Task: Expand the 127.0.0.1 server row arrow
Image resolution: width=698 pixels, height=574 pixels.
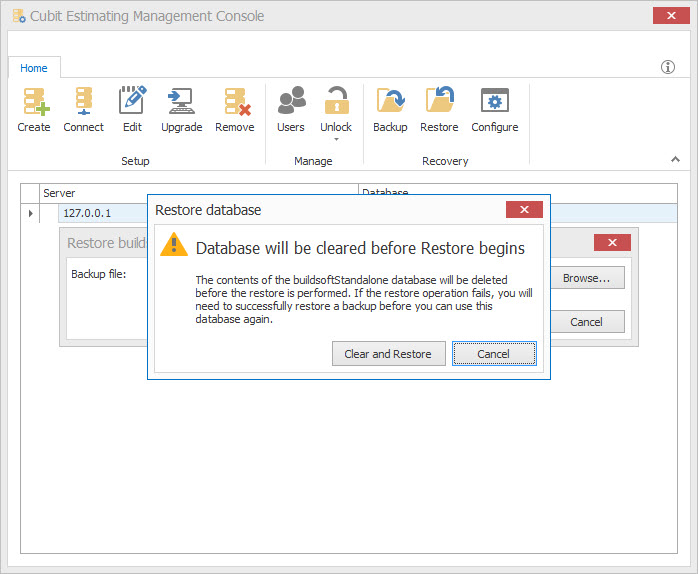Action: (x=30, y=213)
